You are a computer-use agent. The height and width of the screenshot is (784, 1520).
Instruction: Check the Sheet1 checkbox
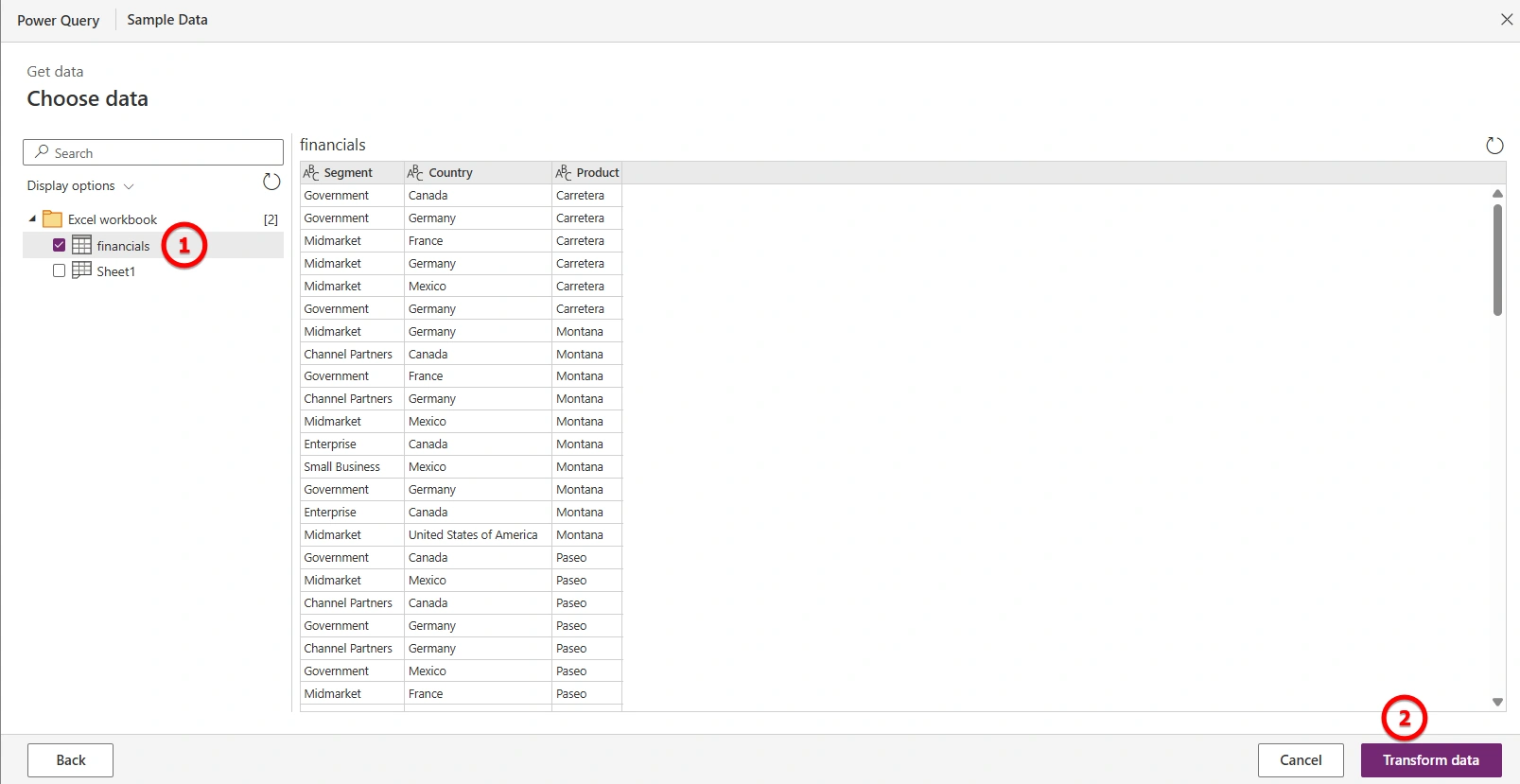coord(60,270)
